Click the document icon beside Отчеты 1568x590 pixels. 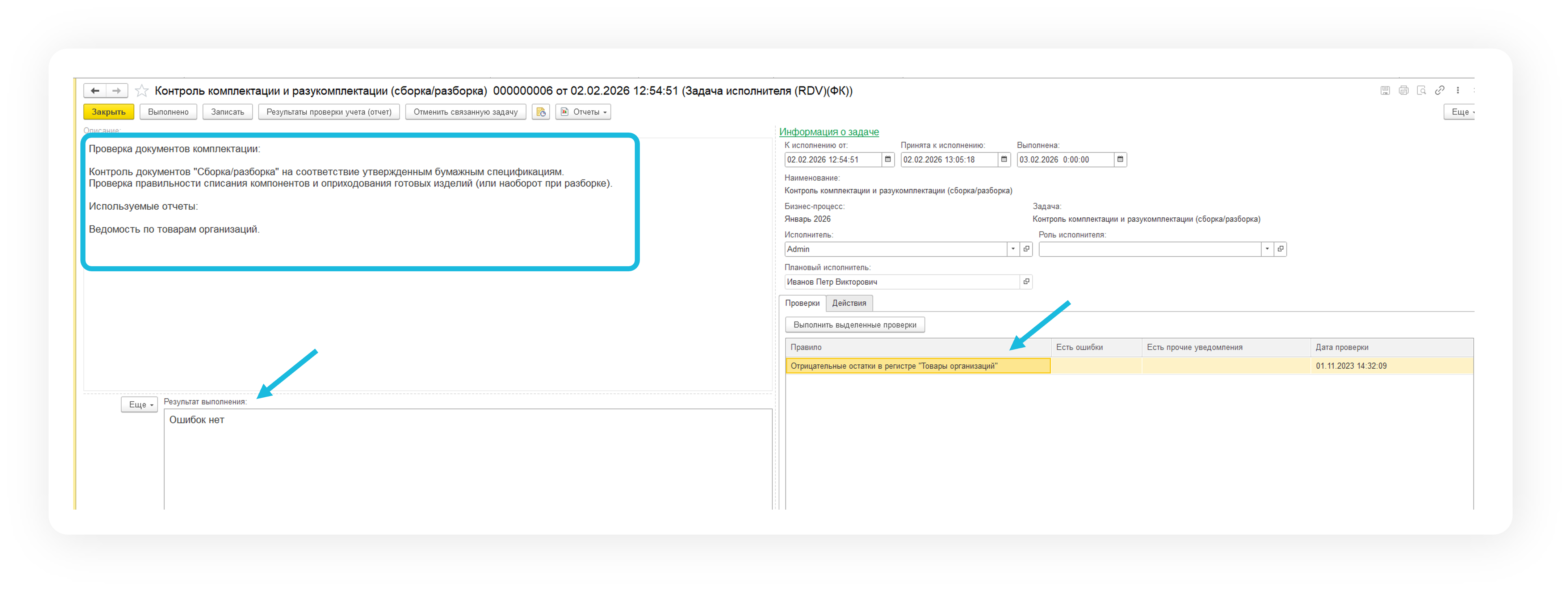(541, 112)
